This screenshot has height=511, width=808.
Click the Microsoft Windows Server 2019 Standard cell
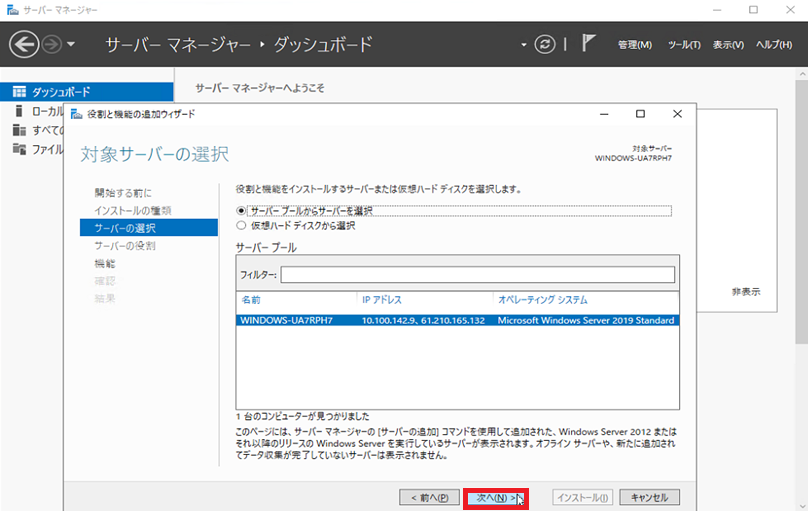(x=586, y=320)
